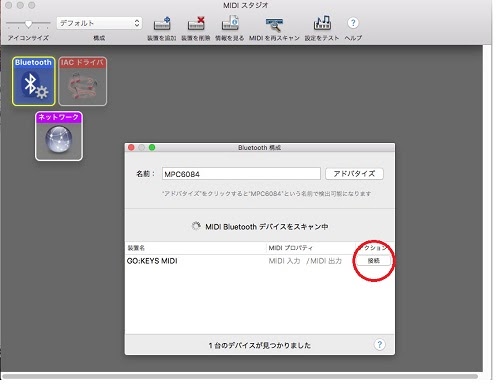500x388 pixels.
Task: Click the MIDI 入力 / MIDI 出力 property text
Action: (x=305, y=261)
